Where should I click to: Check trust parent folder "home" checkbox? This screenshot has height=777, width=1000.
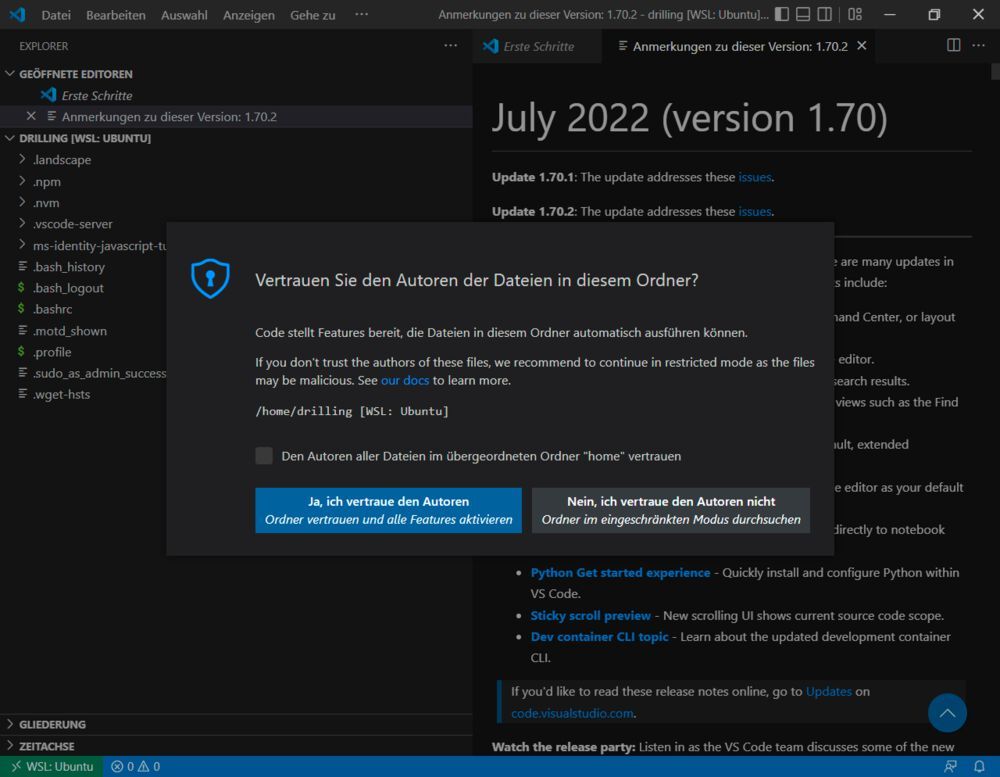(x=264, y=456)
